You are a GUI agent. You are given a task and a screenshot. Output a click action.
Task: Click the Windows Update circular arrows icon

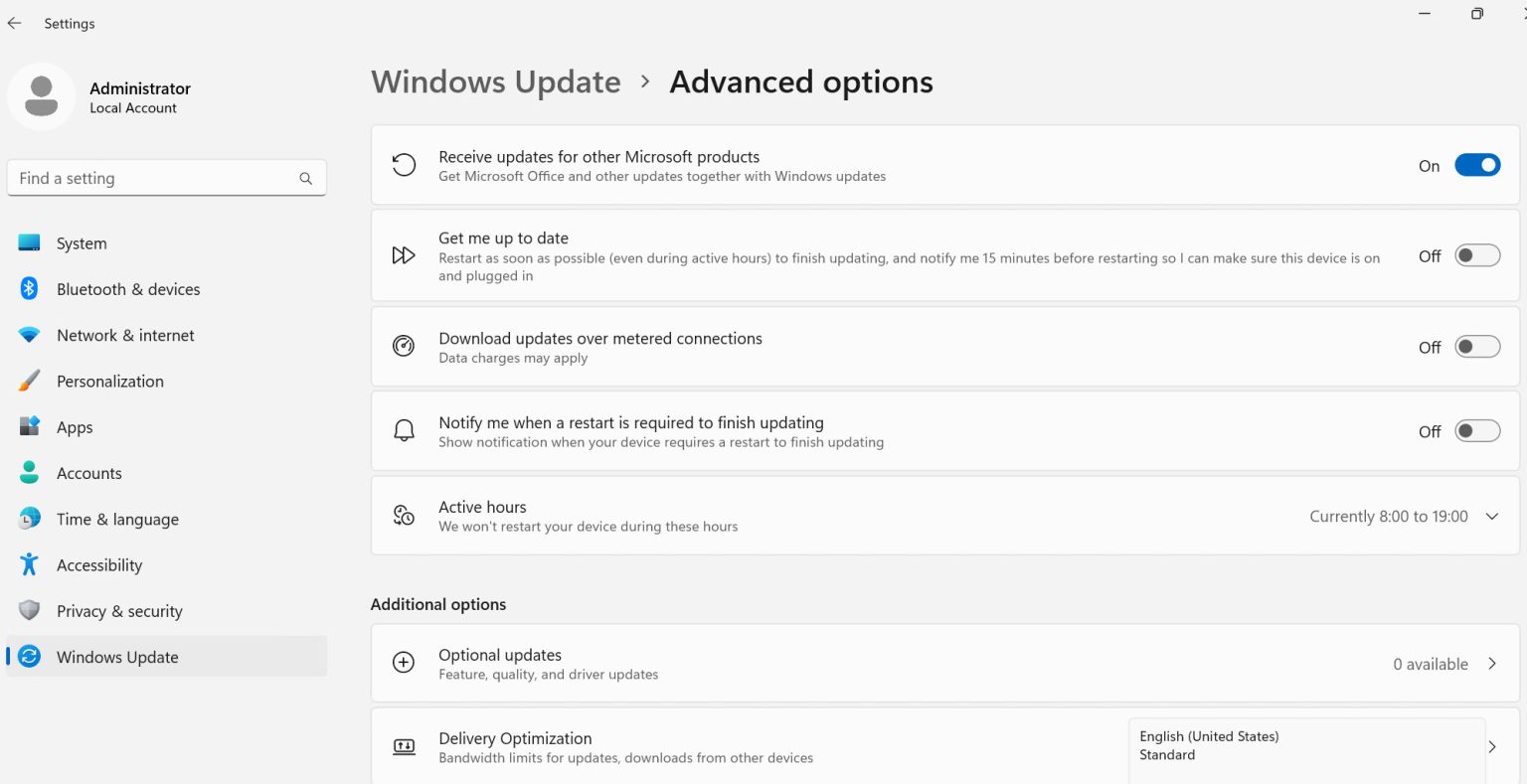(29, 656)
